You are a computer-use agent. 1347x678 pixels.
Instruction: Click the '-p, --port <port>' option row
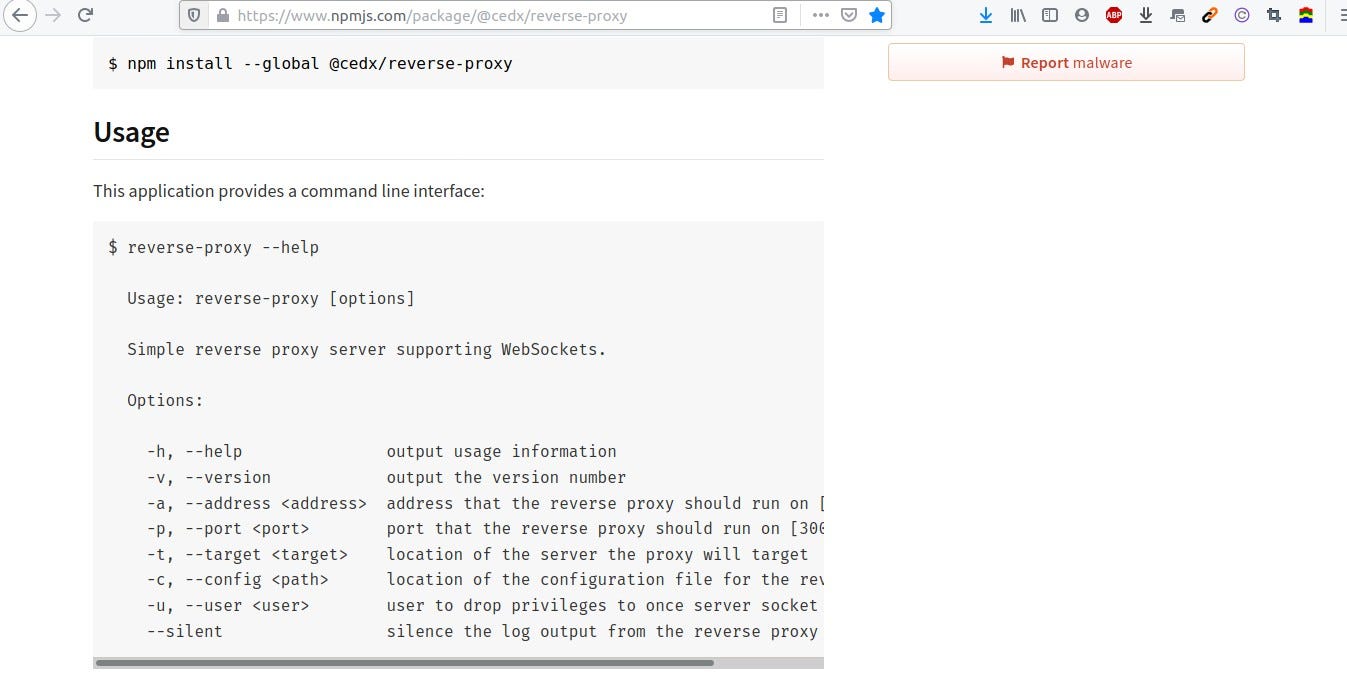coord(485,528)
